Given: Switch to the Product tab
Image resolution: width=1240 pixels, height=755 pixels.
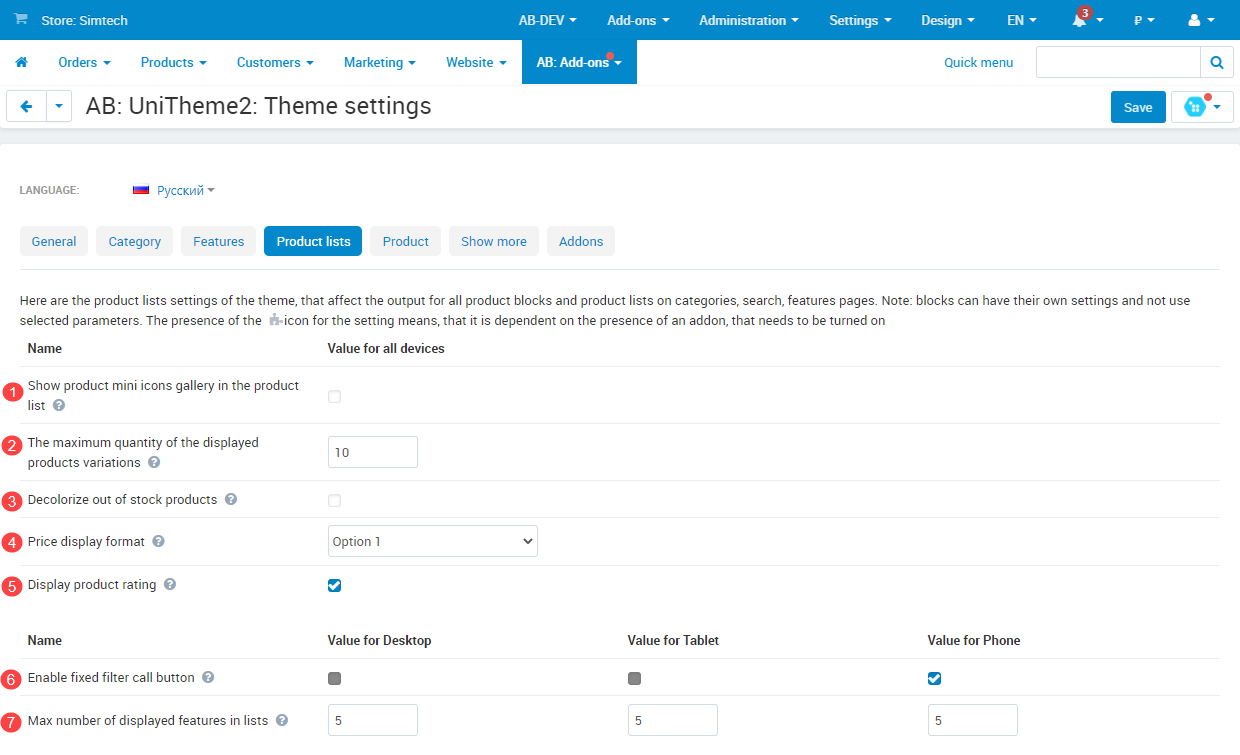Looking at the screenshot, I should click(405, 241).
